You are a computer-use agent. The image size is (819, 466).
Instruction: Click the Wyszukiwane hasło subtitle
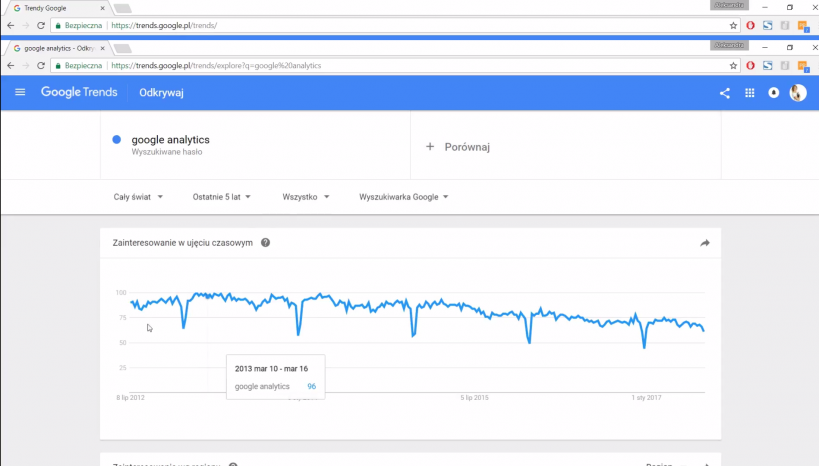[167, 152]
